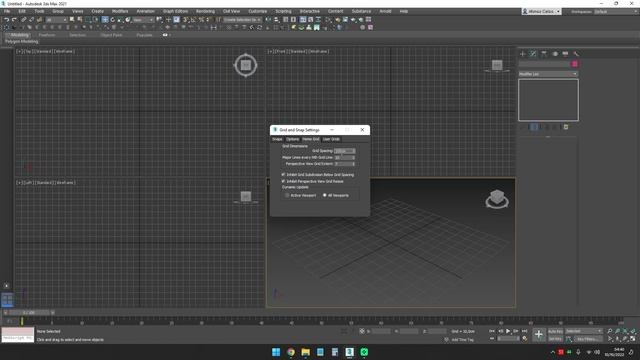Screen dimensions: 640x360
Task: Select the Modeling ribbon tab
Action: (20, 35)
